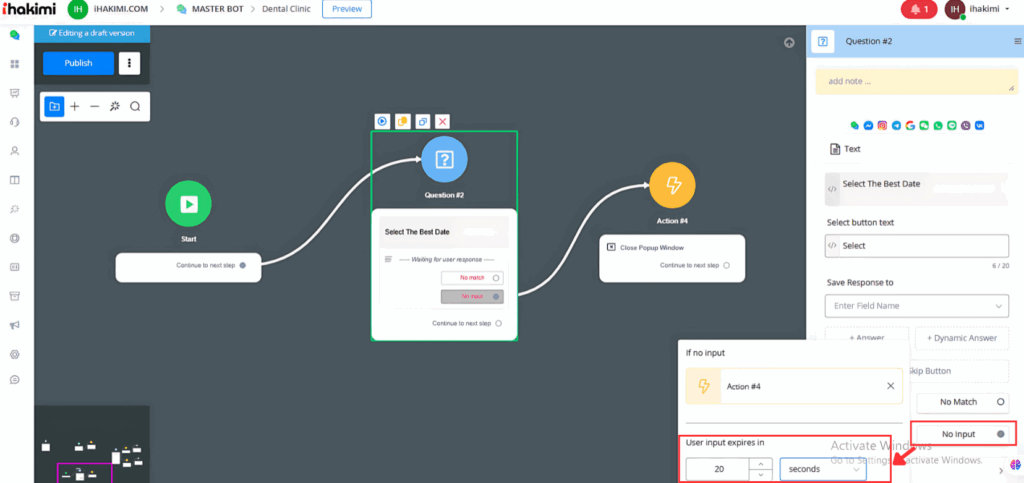Image resolution: width=1024 pixels, height=483 pixels.
Task: Click the zoom in plus tool
Action: (x=75, y=106)
